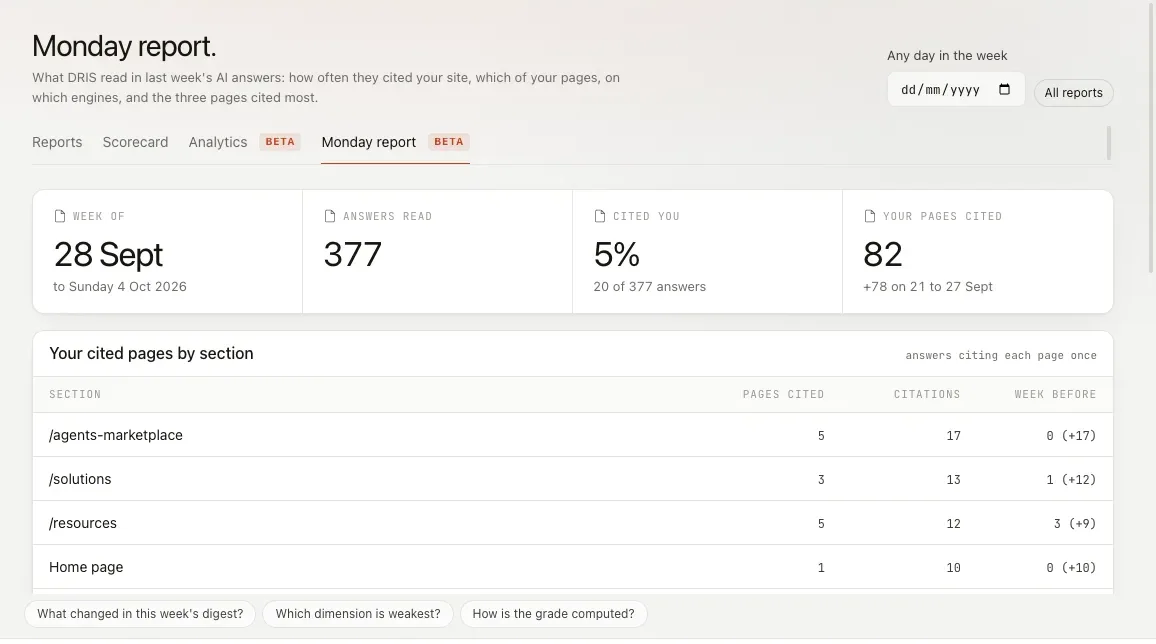
Task: Click the BETA badge next to Analytics
Action: [x=280, y=142]
